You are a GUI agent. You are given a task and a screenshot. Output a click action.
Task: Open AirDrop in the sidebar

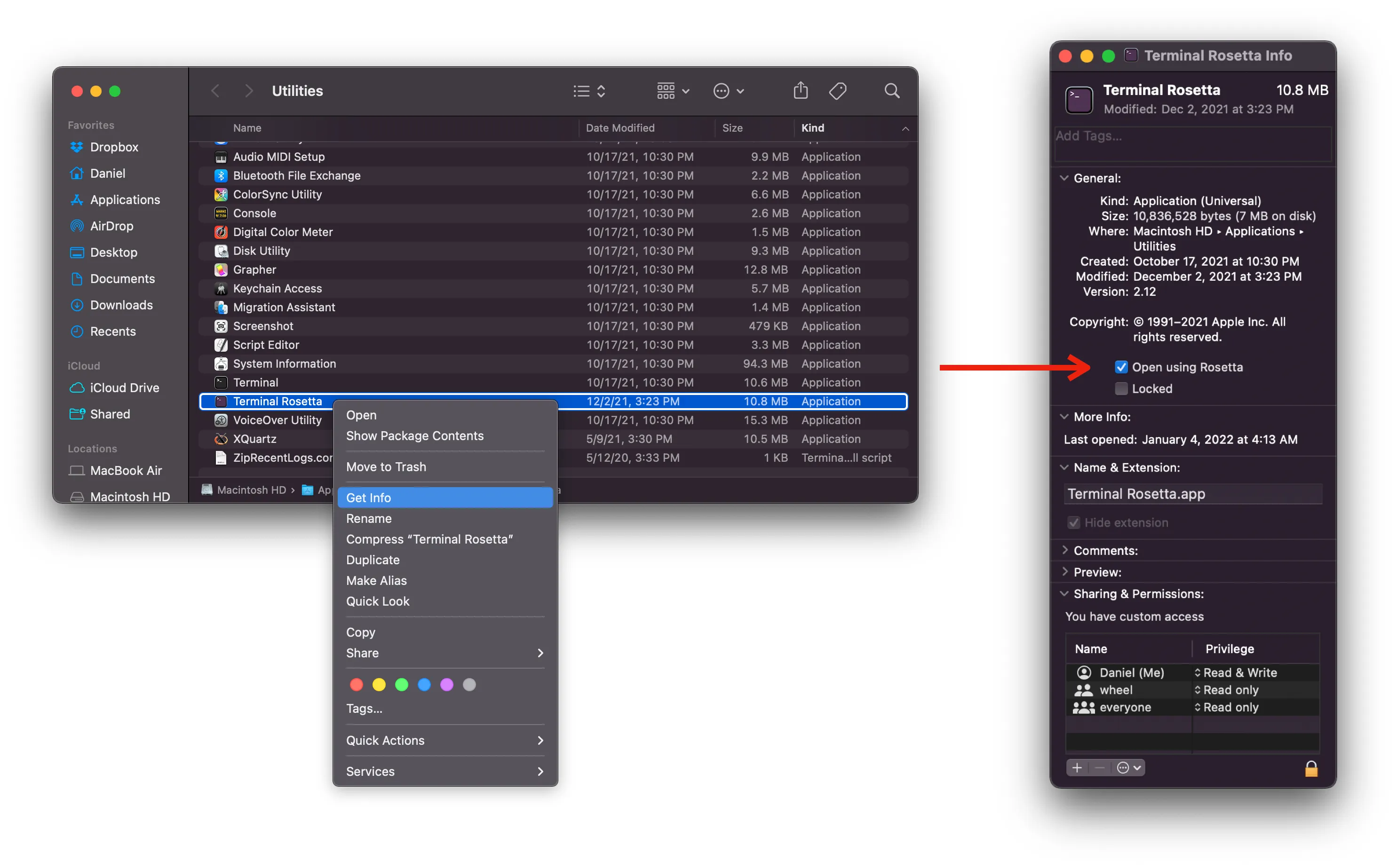pyautogui.click(x=111, y=226)
